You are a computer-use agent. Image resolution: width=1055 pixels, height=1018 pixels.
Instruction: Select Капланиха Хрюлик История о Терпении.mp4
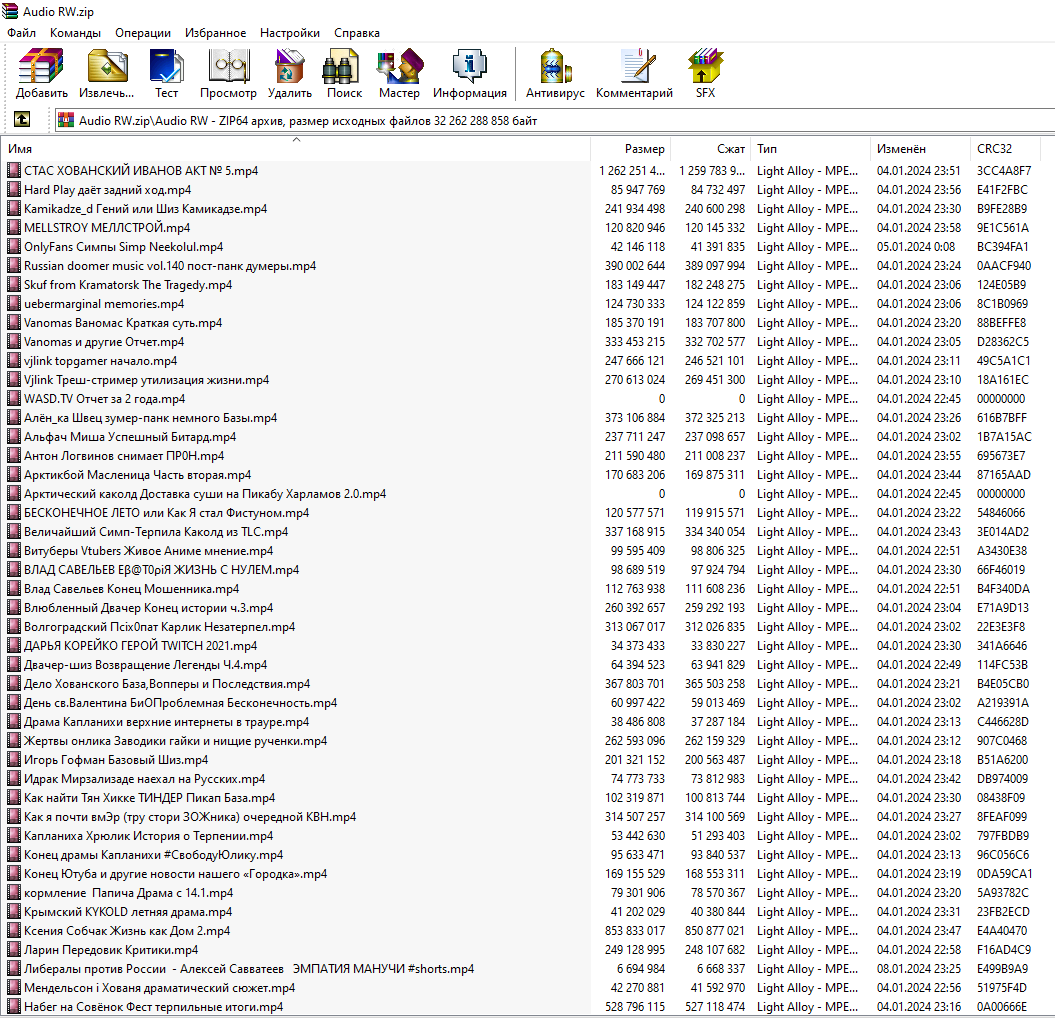149,836
